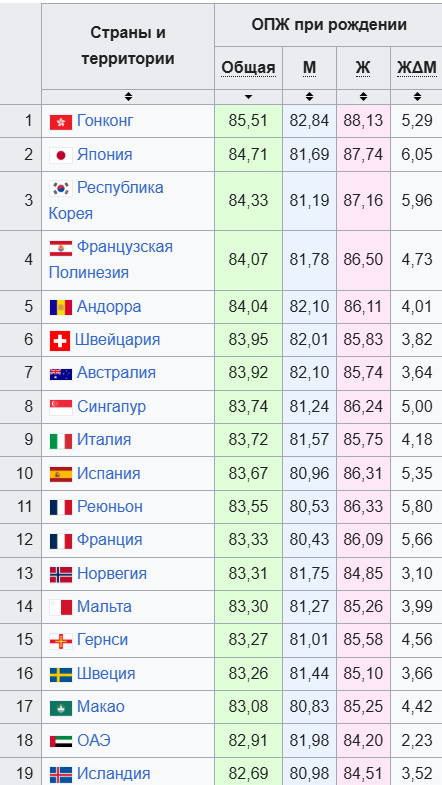
Task: Open the Андорра country link
Action: pyautogui.click(x=109, y=307)
